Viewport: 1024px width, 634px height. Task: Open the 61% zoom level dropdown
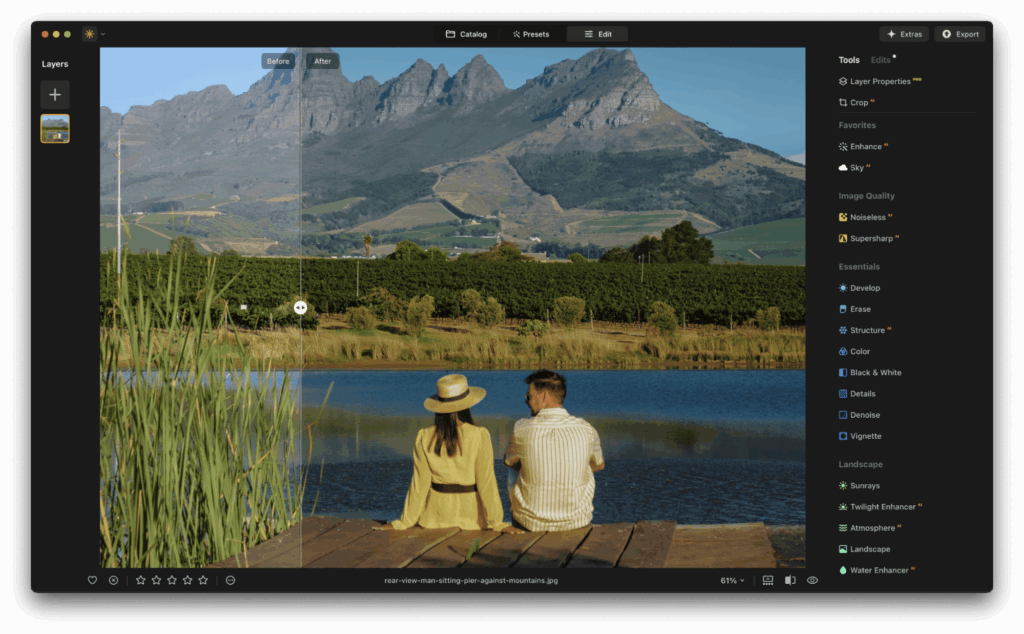pyautogui.click(x=730, y=580)
